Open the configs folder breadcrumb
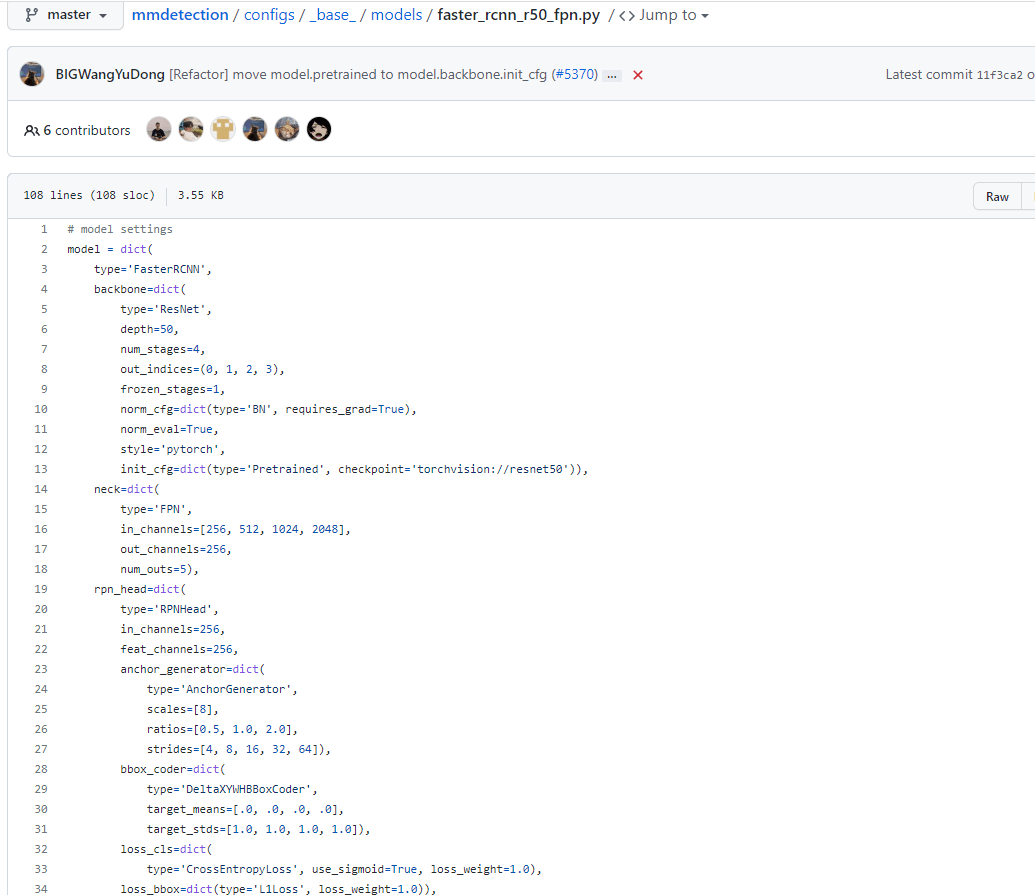1035x895 pixels. click(269, 15)
